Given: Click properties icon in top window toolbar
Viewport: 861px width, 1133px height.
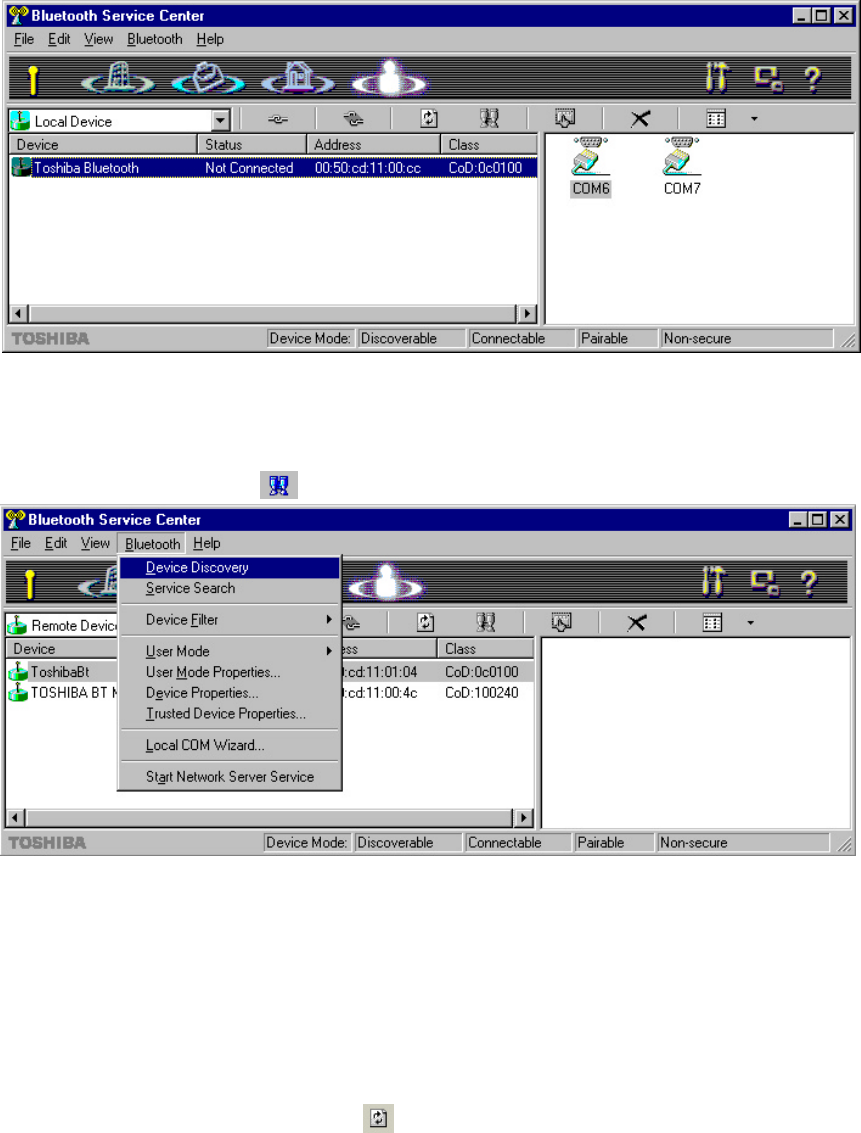Looking at the screenshot, I should pyautogui.click(x=565, y=119).
